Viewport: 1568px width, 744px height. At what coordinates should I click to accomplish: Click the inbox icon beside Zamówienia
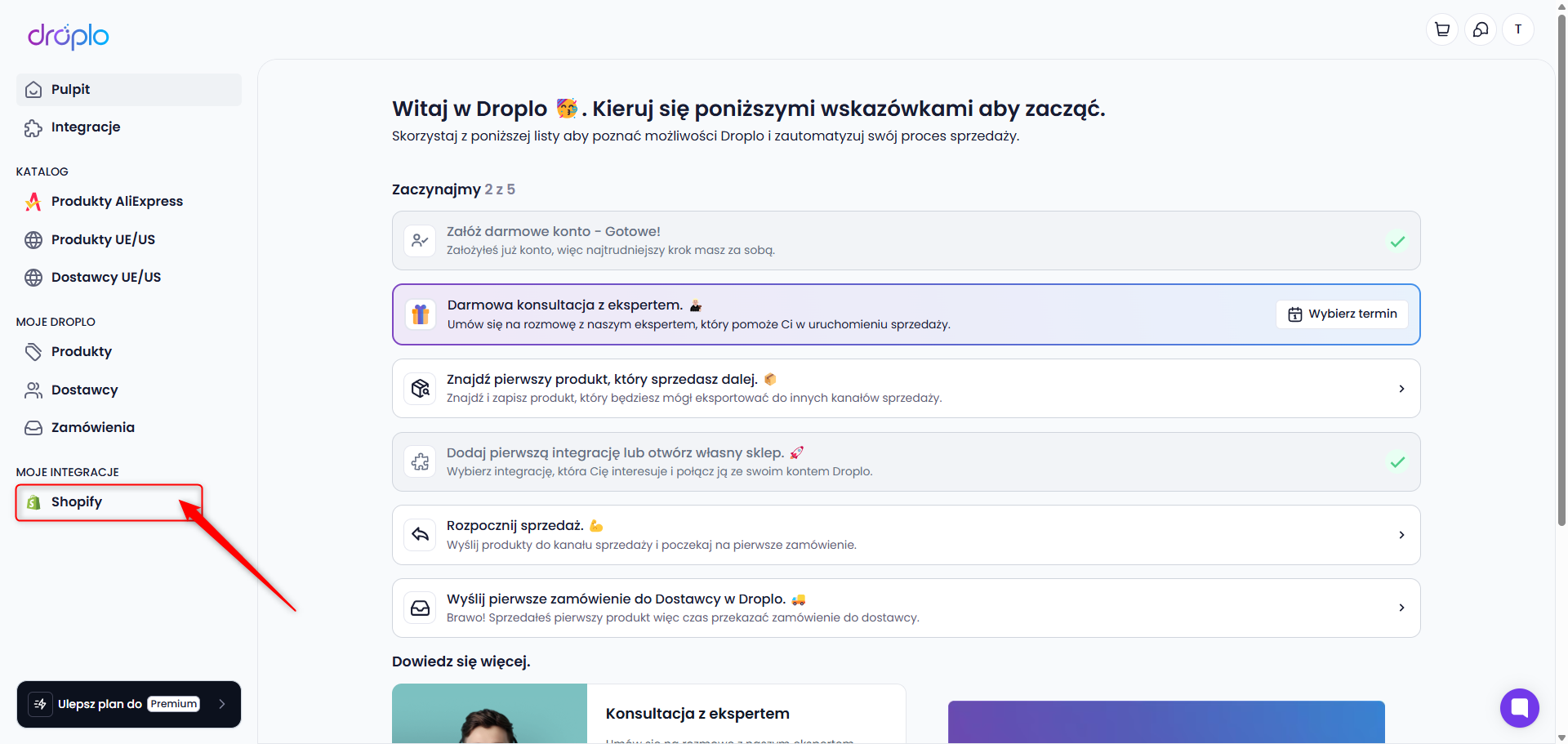click(x=33, y=428)
